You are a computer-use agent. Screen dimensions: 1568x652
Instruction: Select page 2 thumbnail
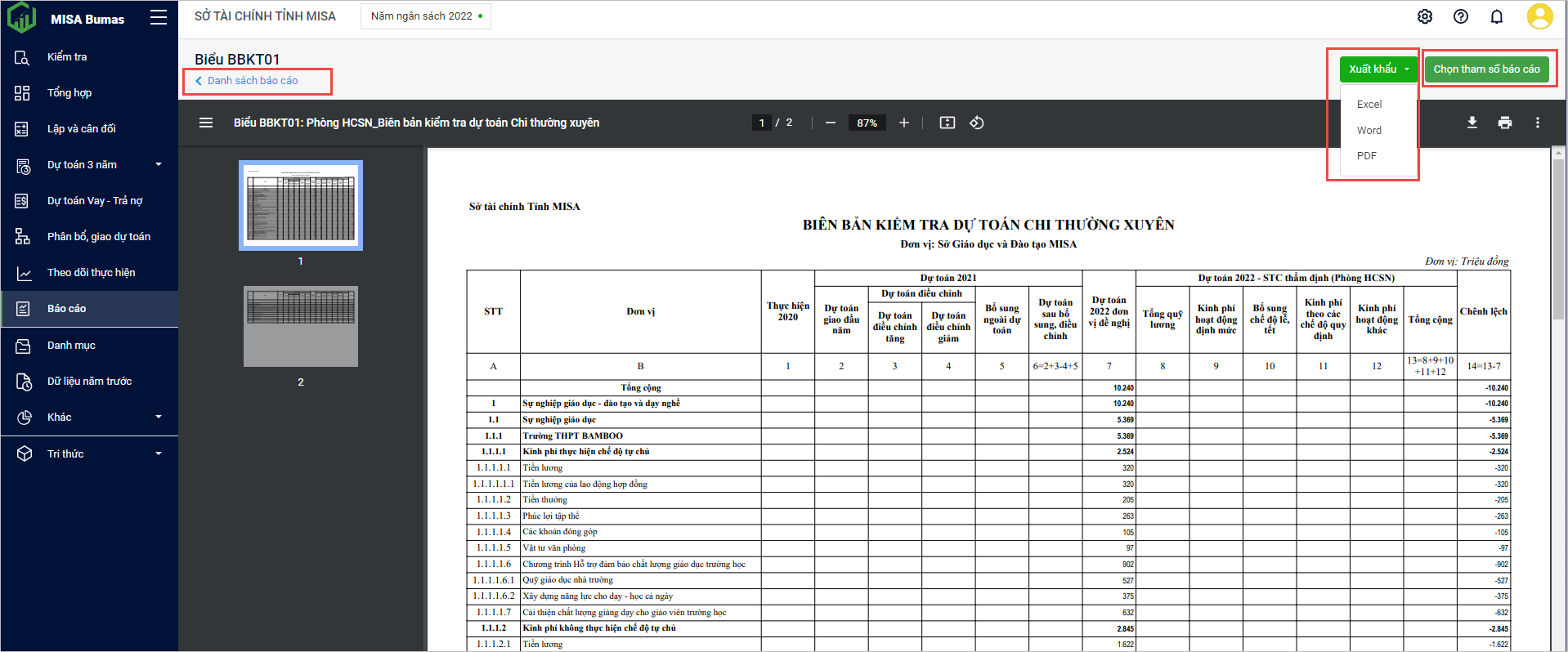tap(301, 327)
